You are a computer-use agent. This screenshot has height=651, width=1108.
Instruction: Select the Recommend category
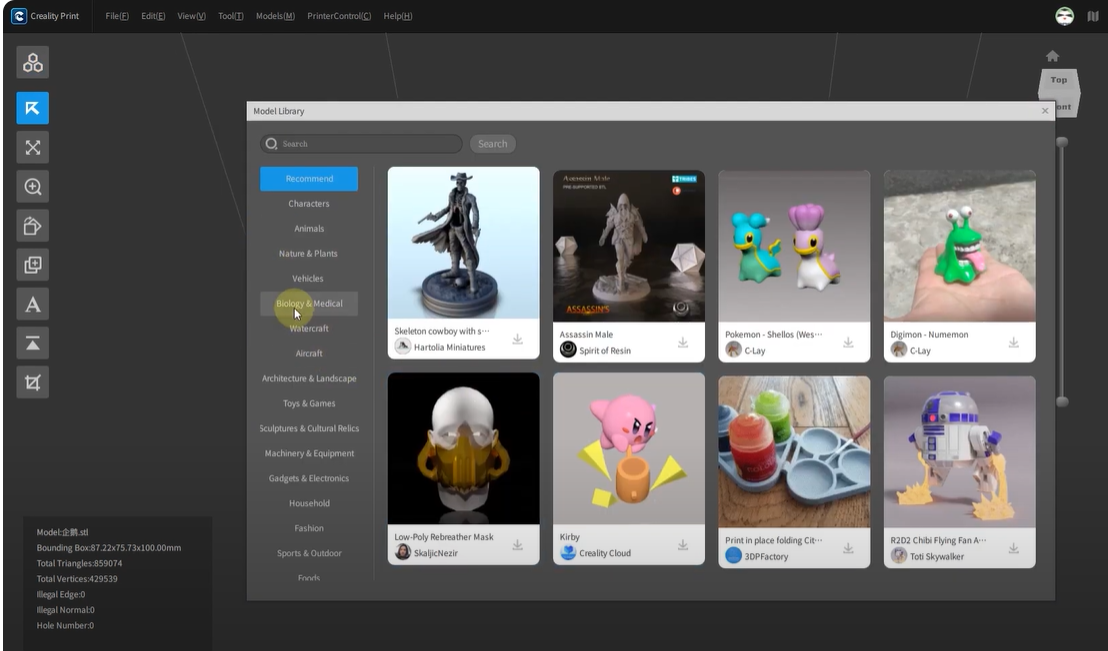point(309,179)
